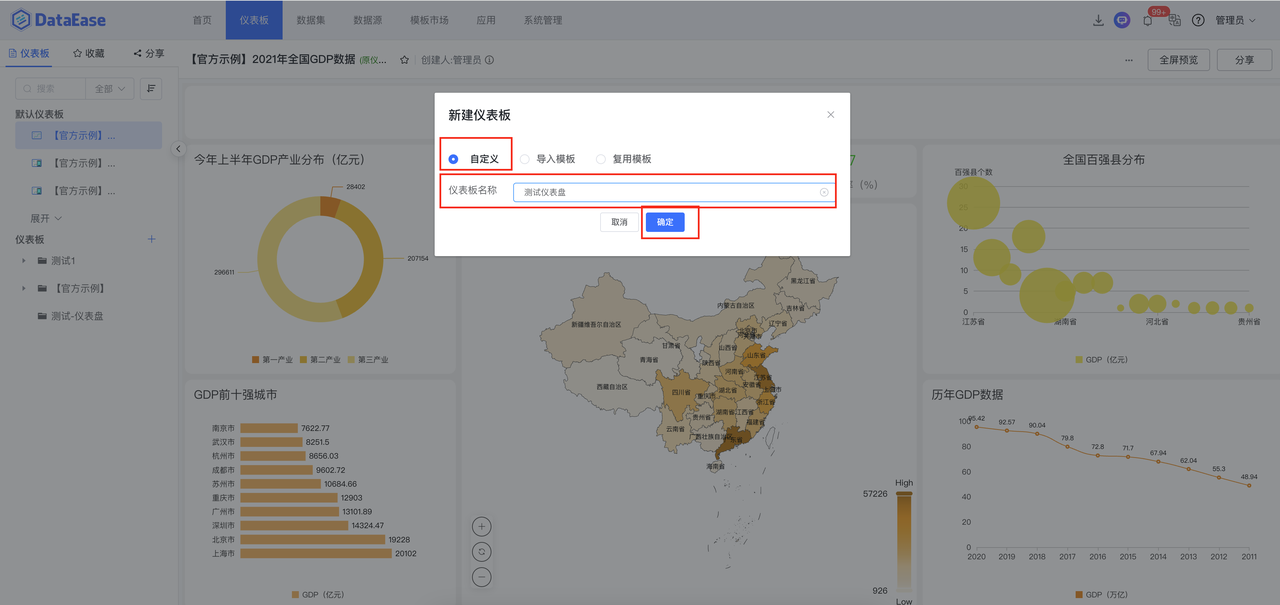The height and width of the screenshot is (605, 1280).
Task: Click the sort icon beside the sidebar search
Action: point(150,88)
